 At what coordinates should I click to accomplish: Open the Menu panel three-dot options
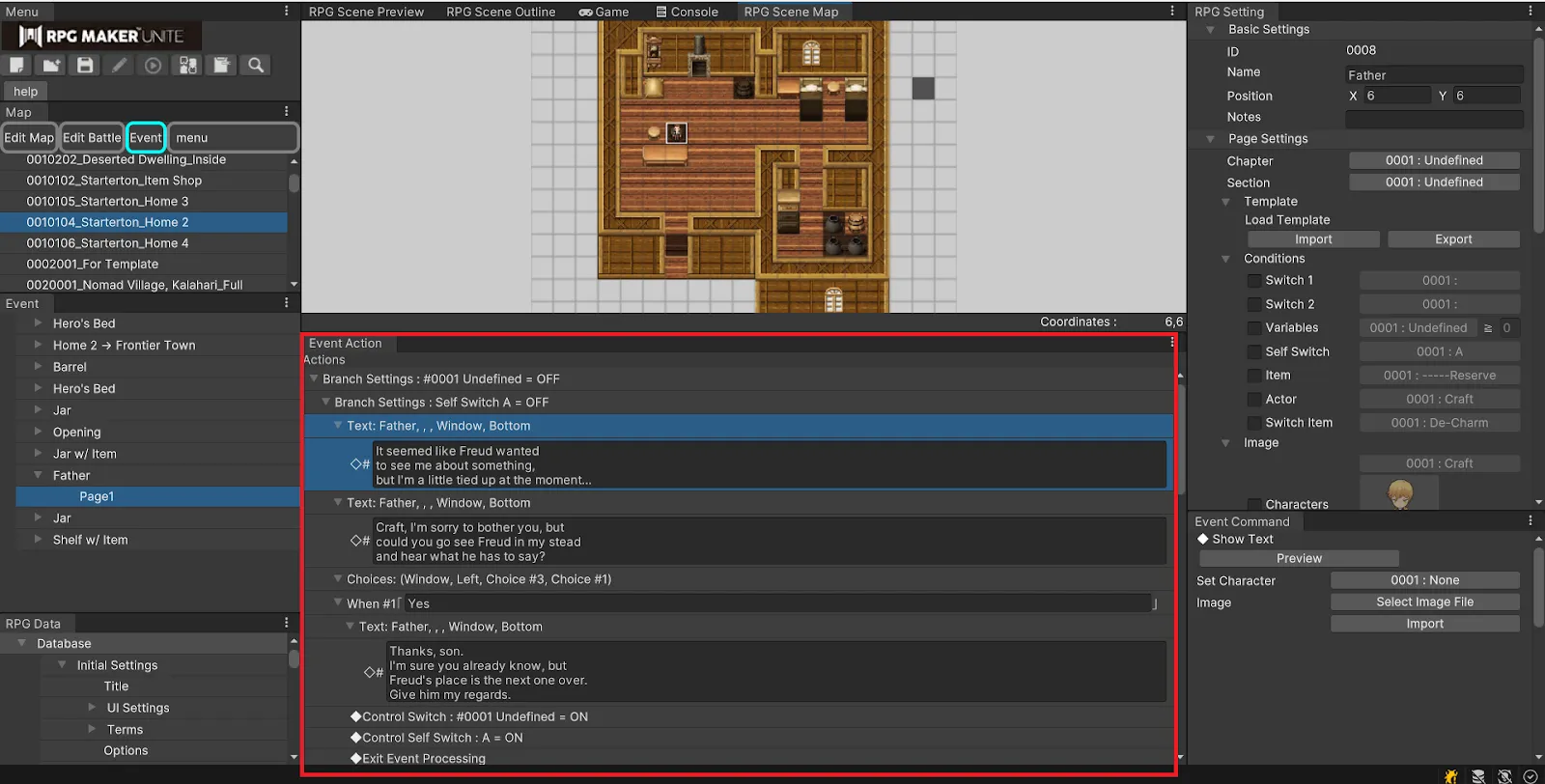(286, 12)
